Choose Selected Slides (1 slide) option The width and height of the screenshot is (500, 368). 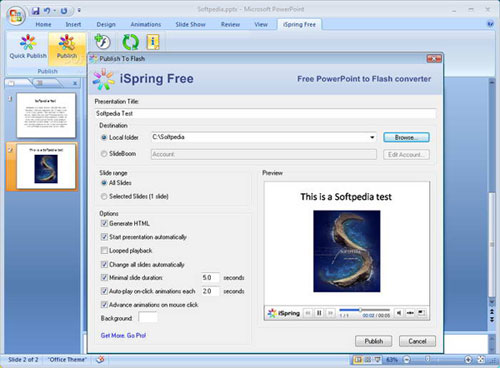pyautogui.click(x=104, y=196)
